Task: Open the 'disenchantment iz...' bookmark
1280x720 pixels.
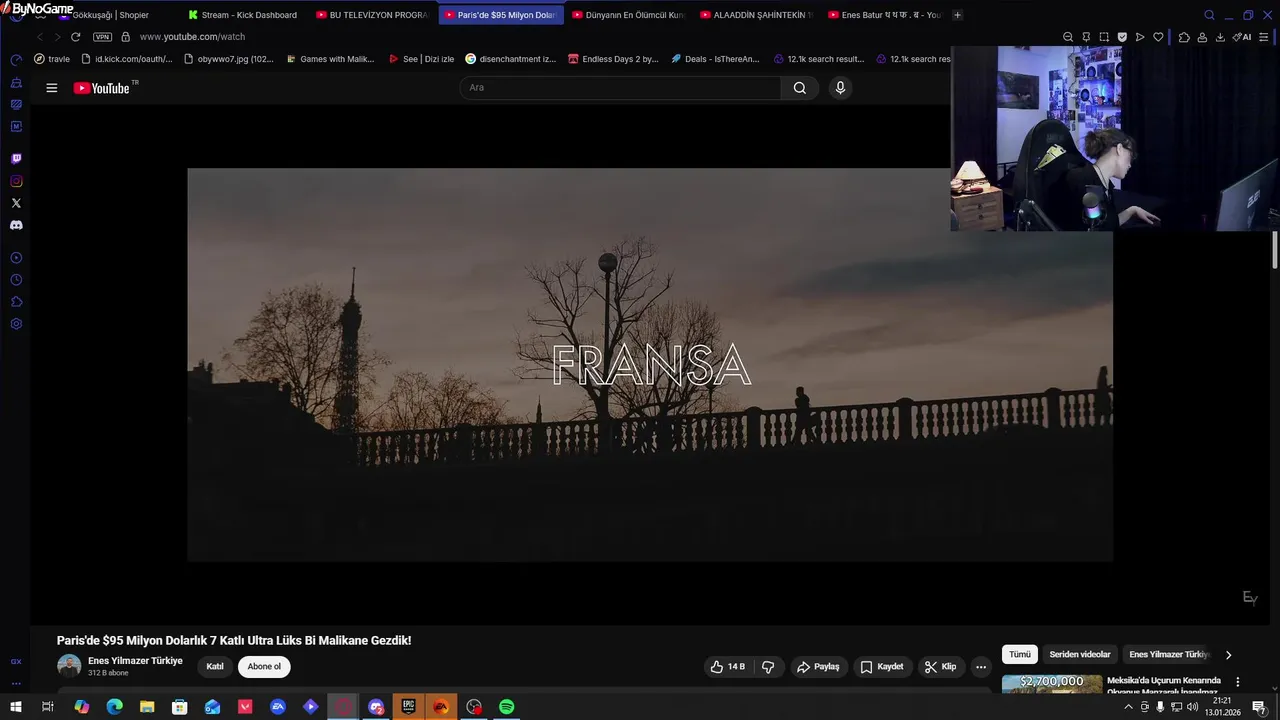Action: 510,59
